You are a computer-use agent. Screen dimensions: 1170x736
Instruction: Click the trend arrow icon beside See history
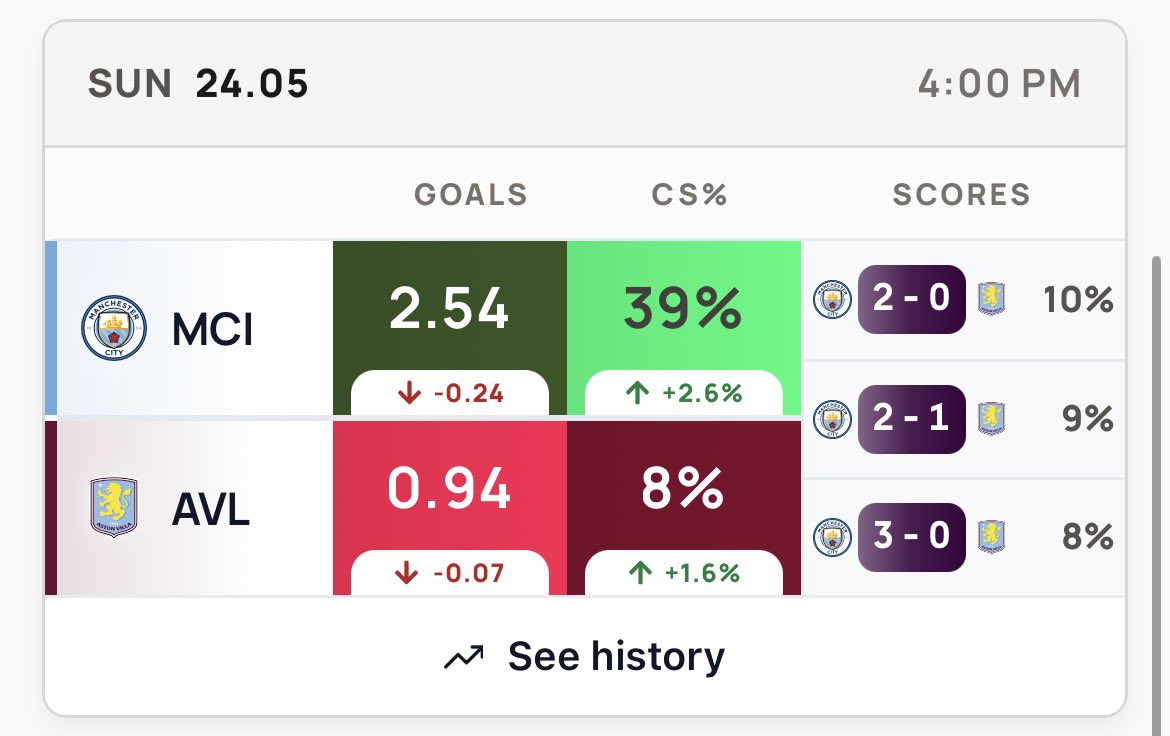463,657
